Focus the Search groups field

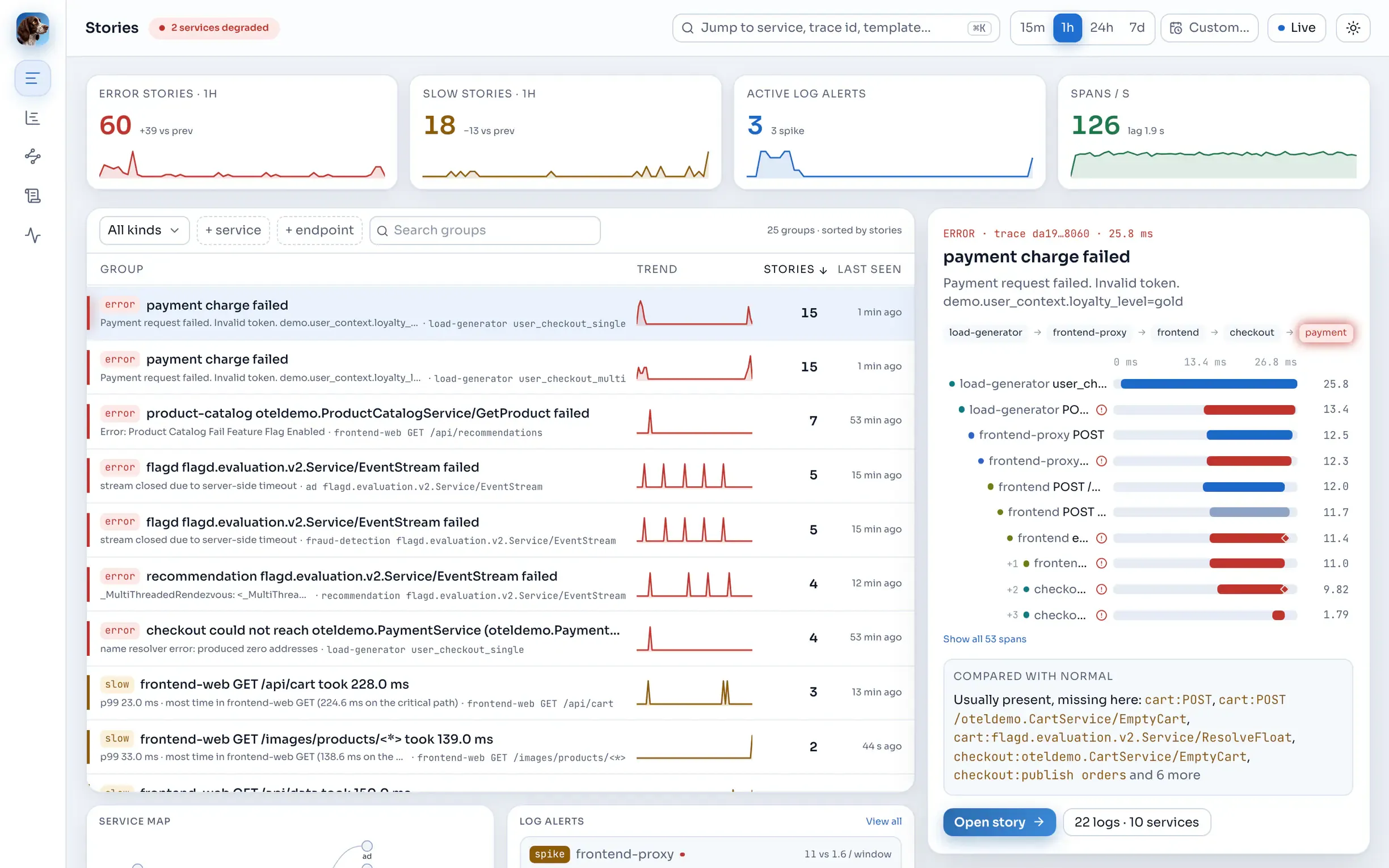coord(485,230)
